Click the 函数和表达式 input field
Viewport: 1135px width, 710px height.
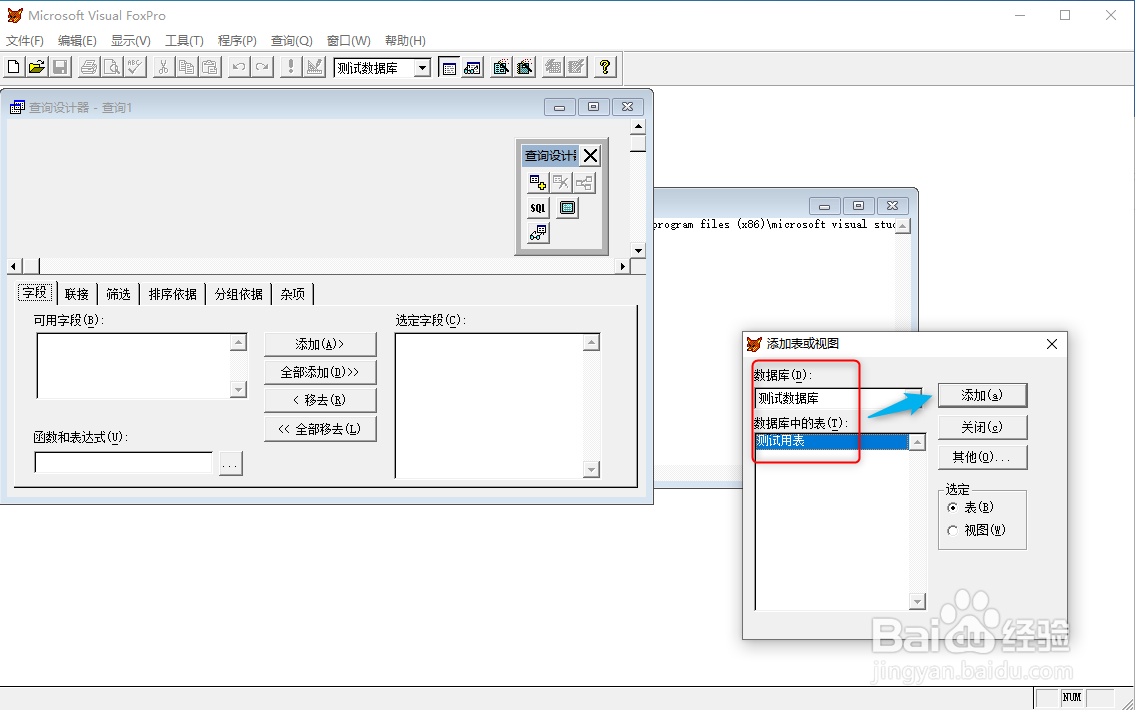(x=124, y=462)
